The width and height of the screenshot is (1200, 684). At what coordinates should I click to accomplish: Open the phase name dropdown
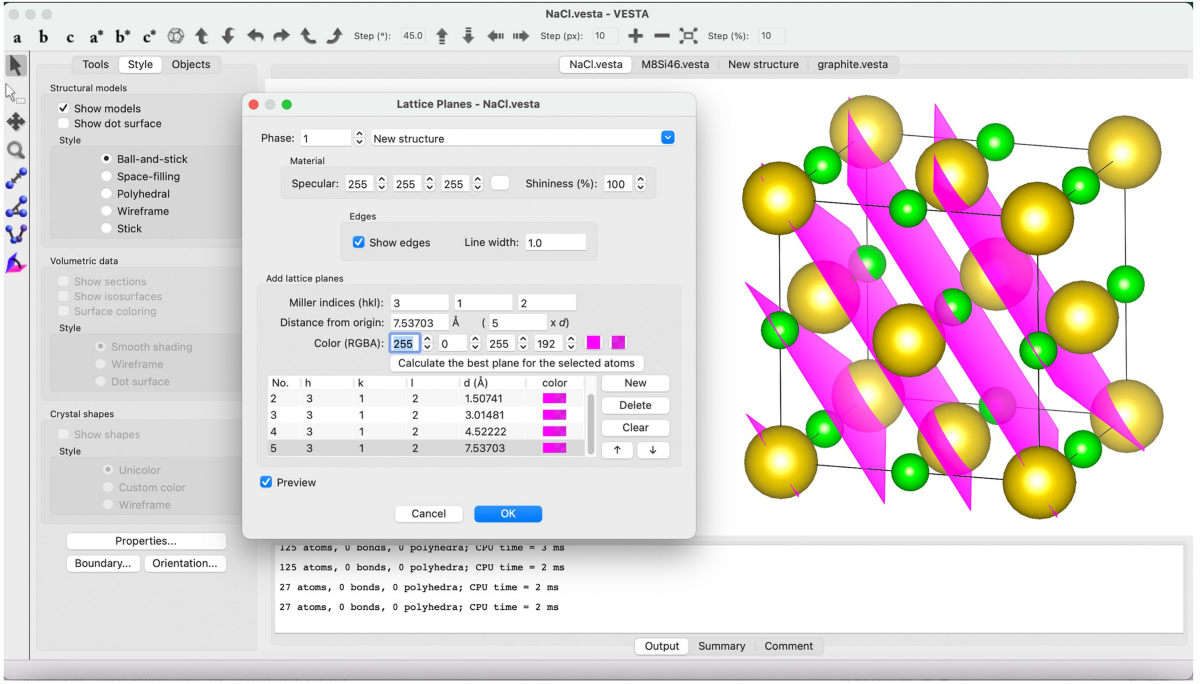[667, 138]
